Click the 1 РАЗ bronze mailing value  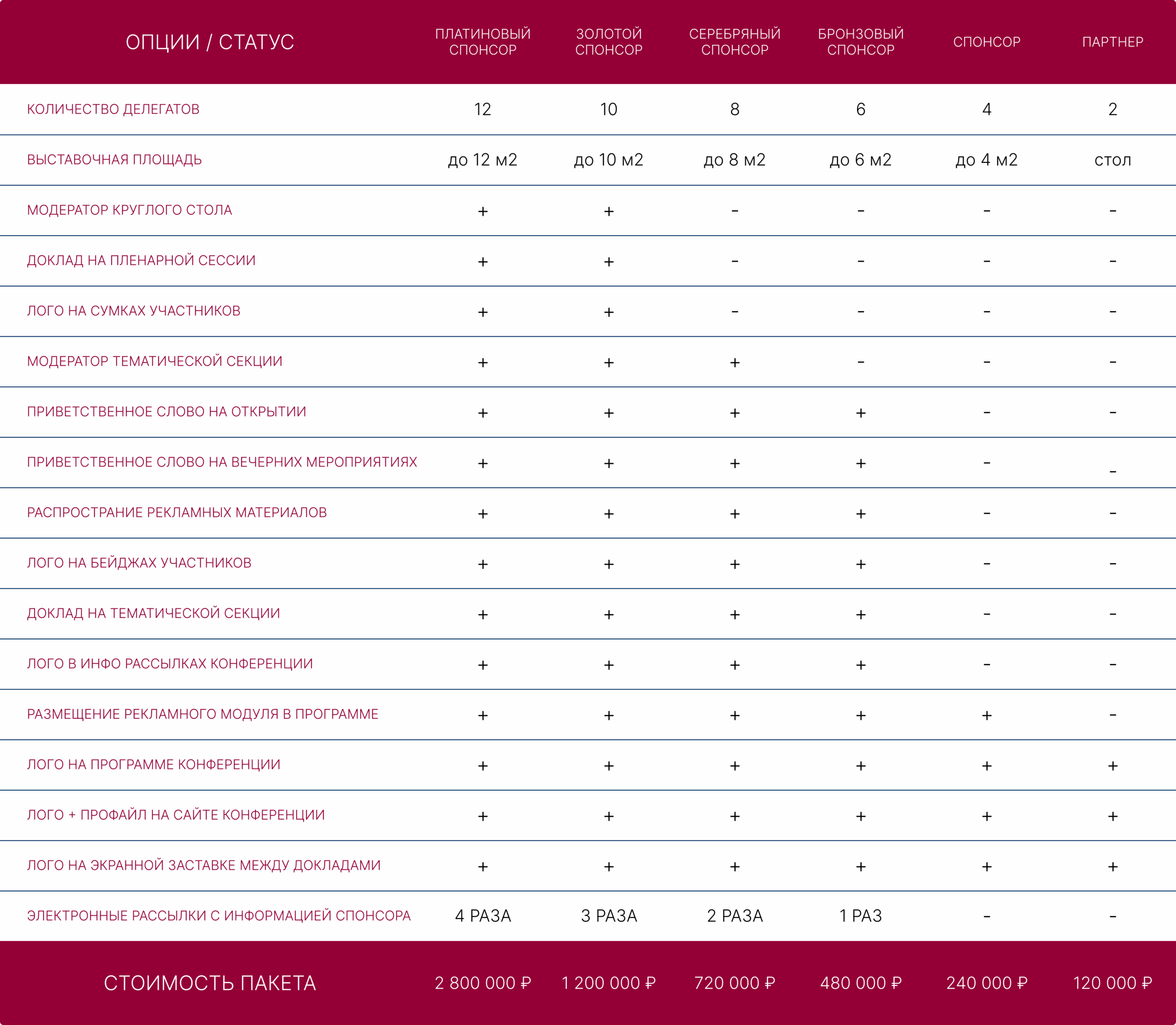(x=860, y=916)
